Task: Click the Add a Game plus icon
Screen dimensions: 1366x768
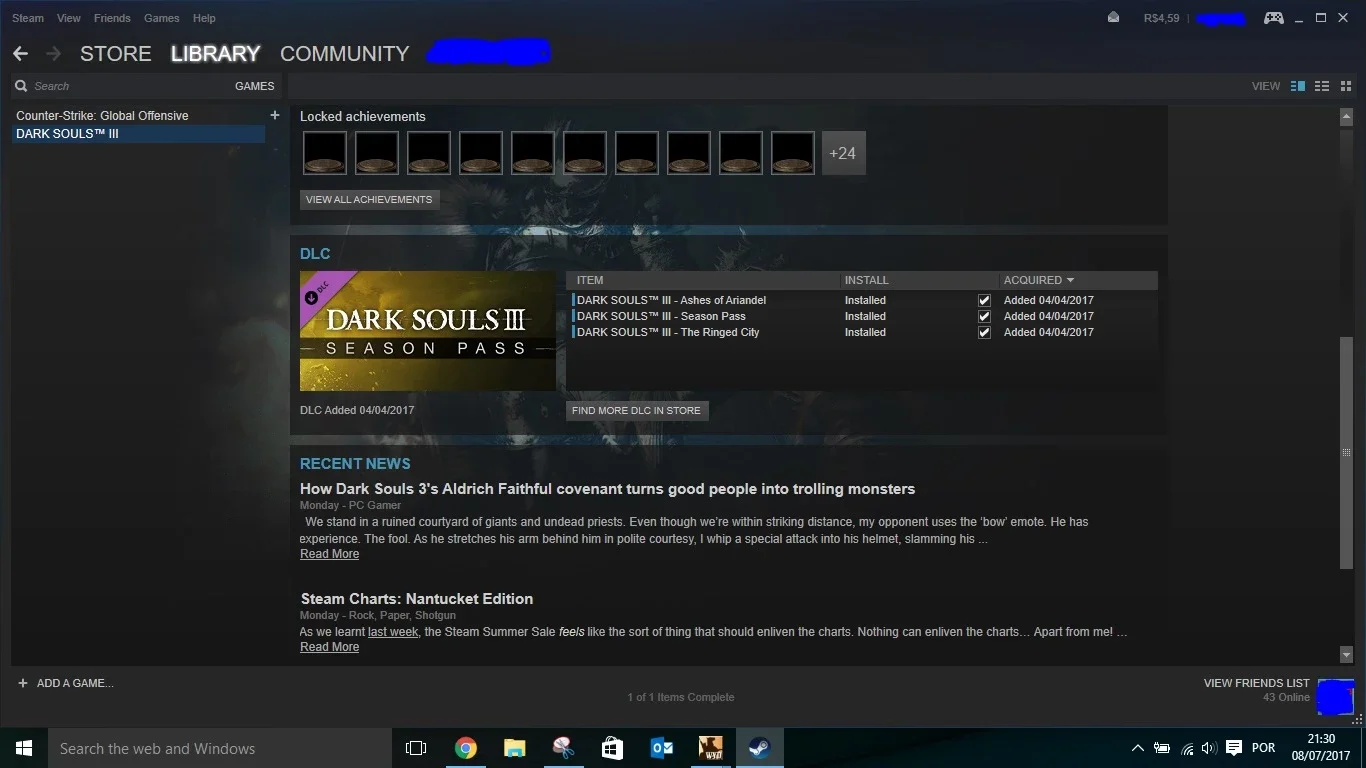Action: (x=23, y=683)
